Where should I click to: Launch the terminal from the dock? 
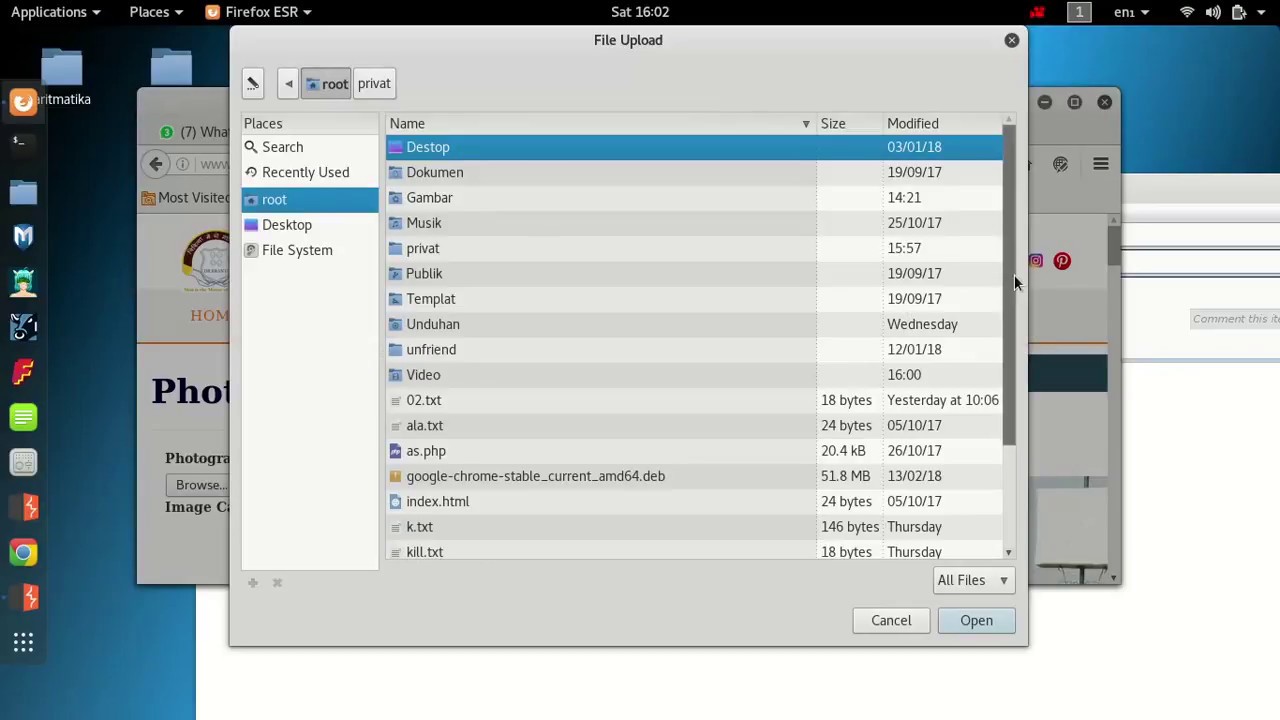click(23, 140)
